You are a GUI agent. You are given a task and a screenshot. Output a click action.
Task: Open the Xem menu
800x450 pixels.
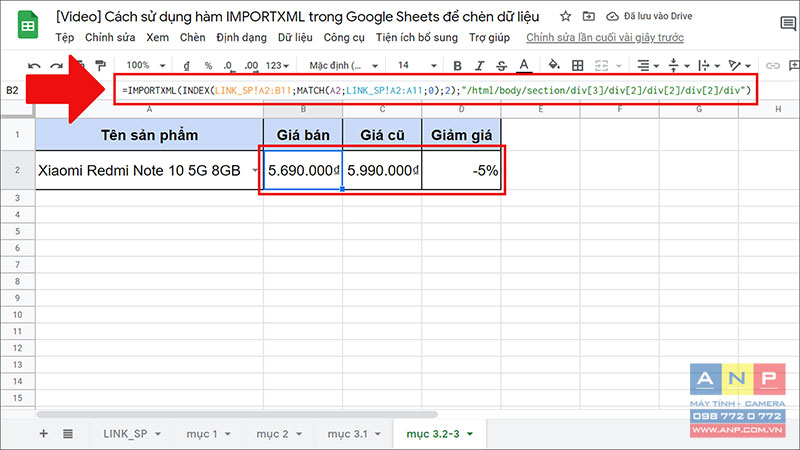click(x=158, y=37)
